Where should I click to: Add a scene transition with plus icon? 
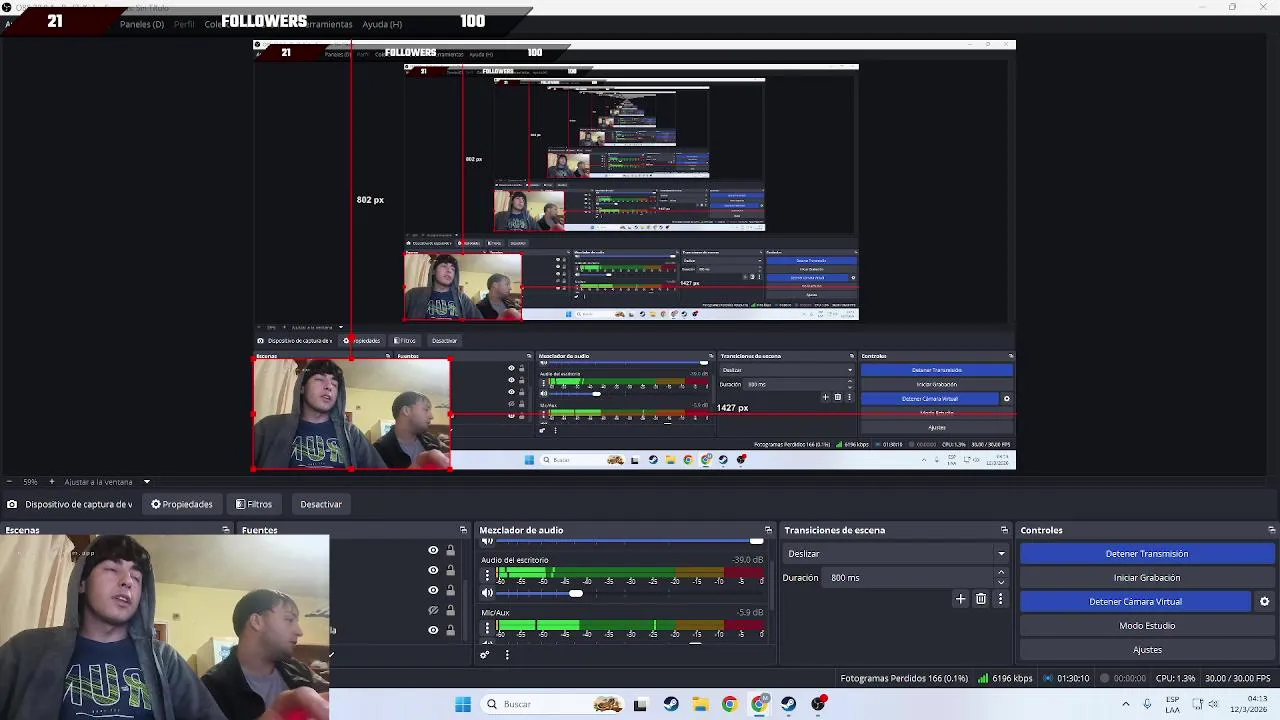(x=961, y=599)
